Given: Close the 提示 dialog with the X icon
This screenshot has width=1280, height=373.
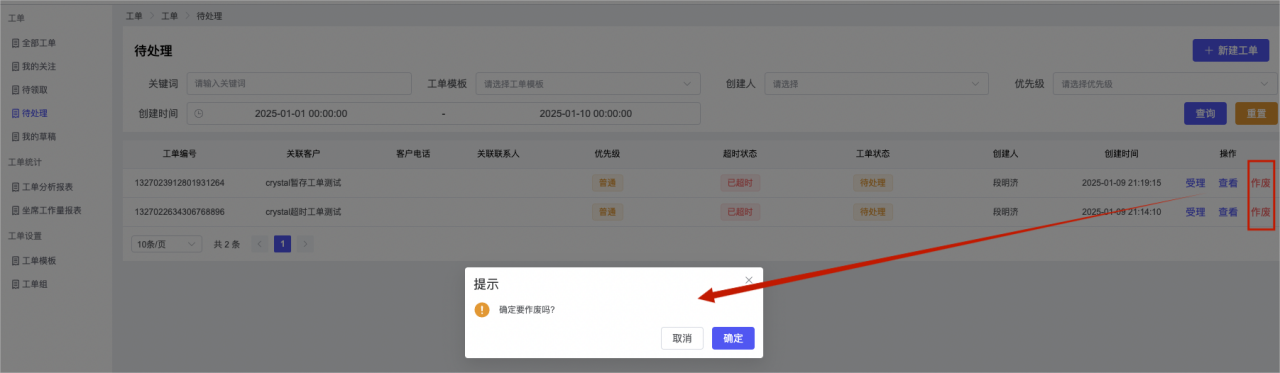Looking at the screenshot, I should pos(749,280).
